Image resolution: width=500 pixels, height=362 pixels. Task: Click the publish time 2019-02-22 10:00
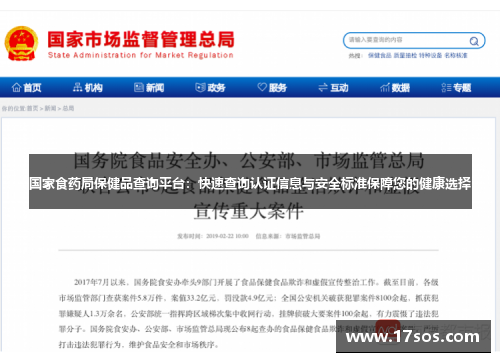coord(227,236)
